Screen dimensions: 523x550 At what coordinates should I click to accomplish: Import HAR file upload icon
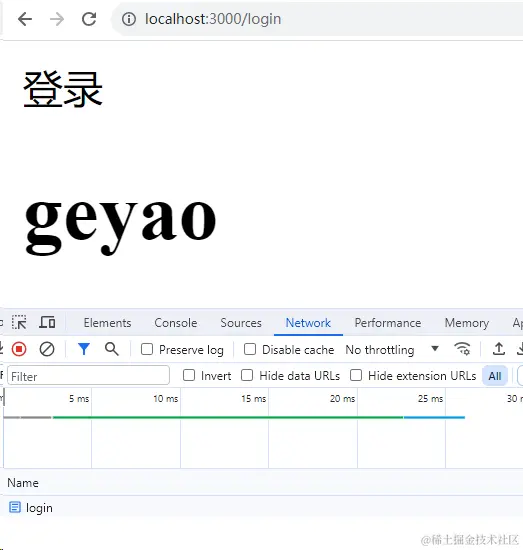pyautogui.click(x=498, y=349)
